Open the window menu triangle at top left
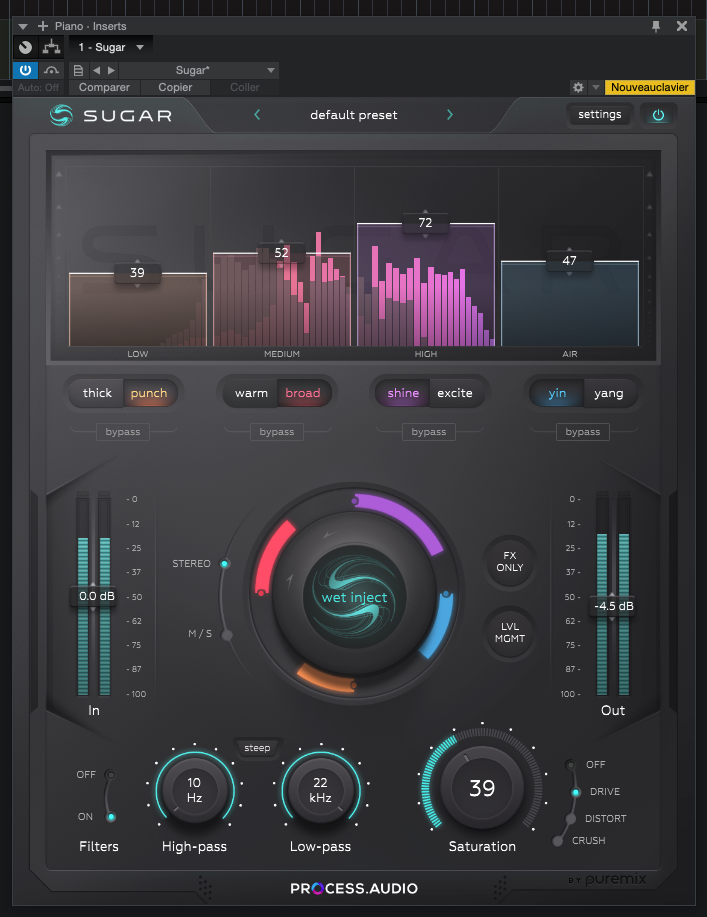The width and height of the screenshot is (707, 917). [23, 26]
